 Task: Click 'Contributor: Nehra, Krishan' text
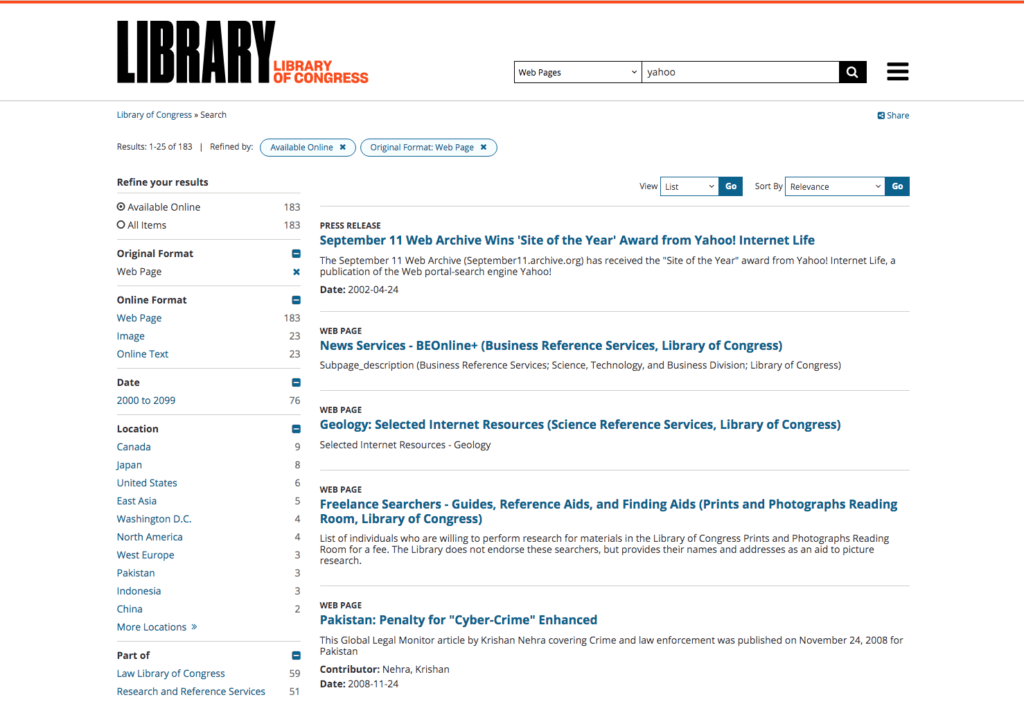384,669
